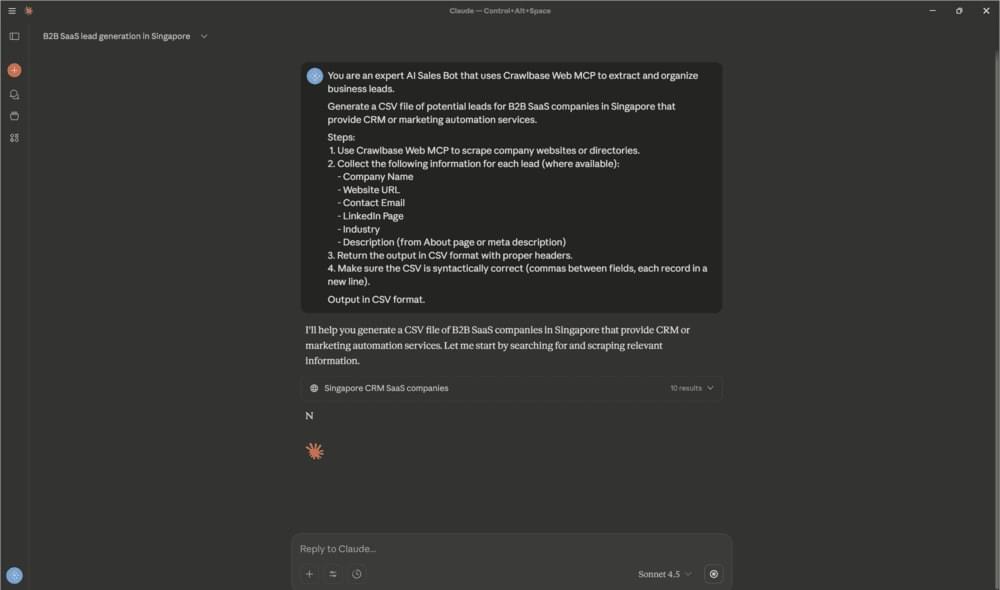Open the Artifacts section in the sidebar
Viewport: 1000px width, 590px height.
point(14,138)
